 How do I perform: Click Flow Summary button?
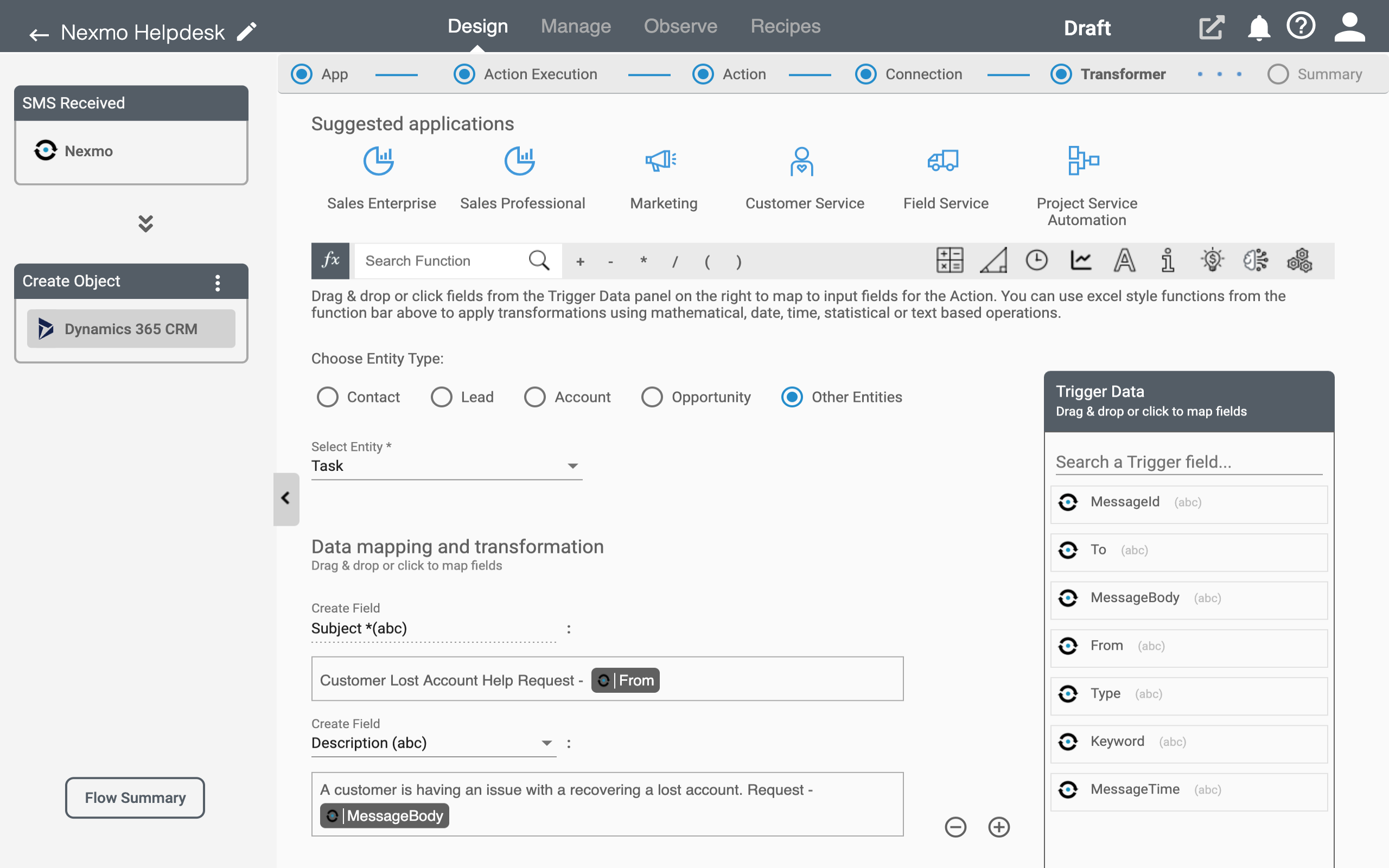tap(135, 797)
